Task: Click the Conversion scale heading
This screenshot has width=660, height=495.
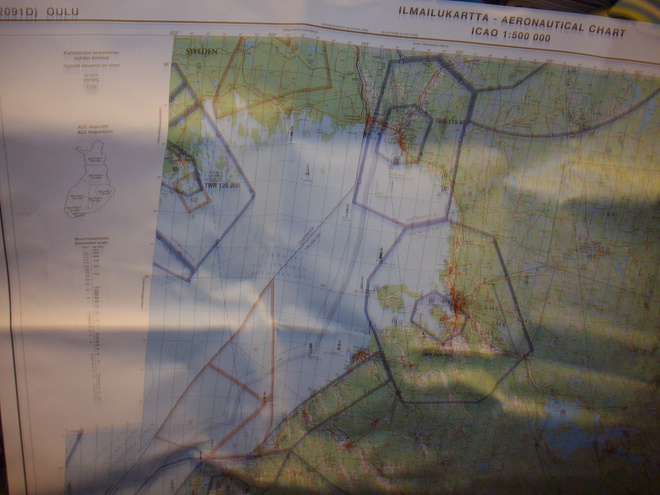Action: (91, 243)
